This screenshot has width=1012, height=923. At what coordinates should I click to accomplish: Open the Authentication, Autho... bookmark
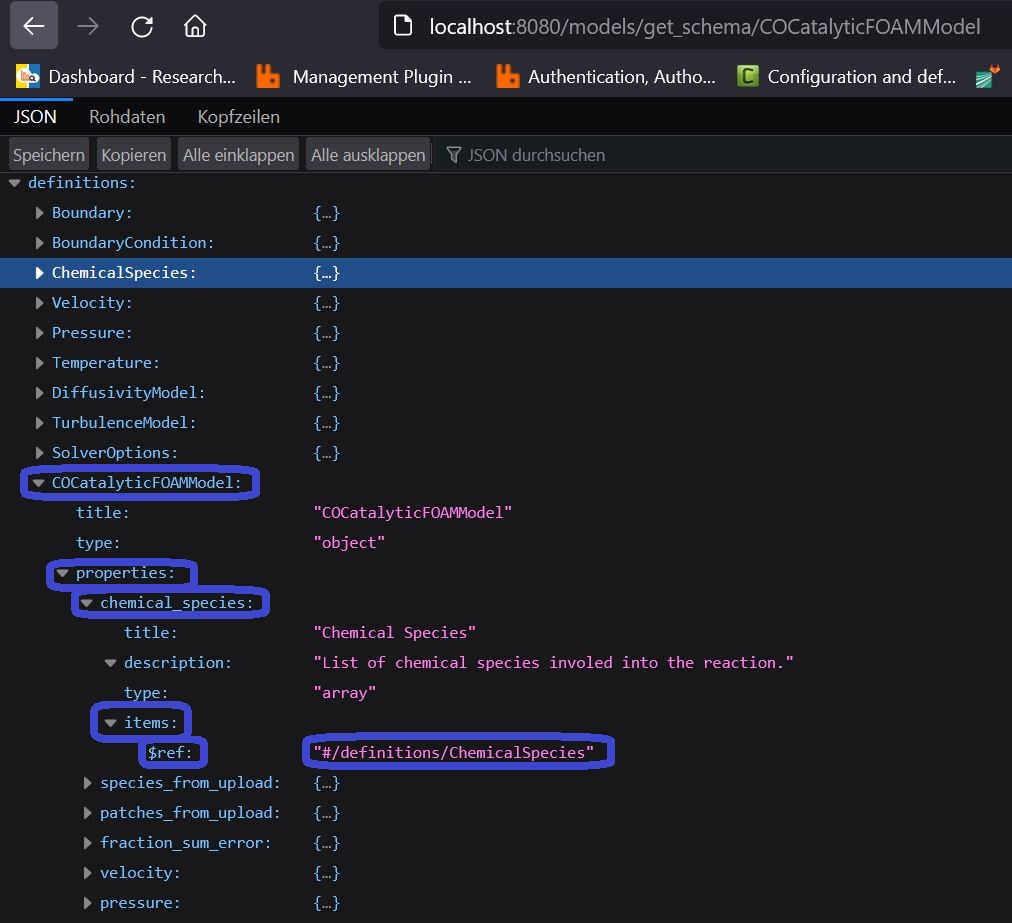(x=605, y=77)
